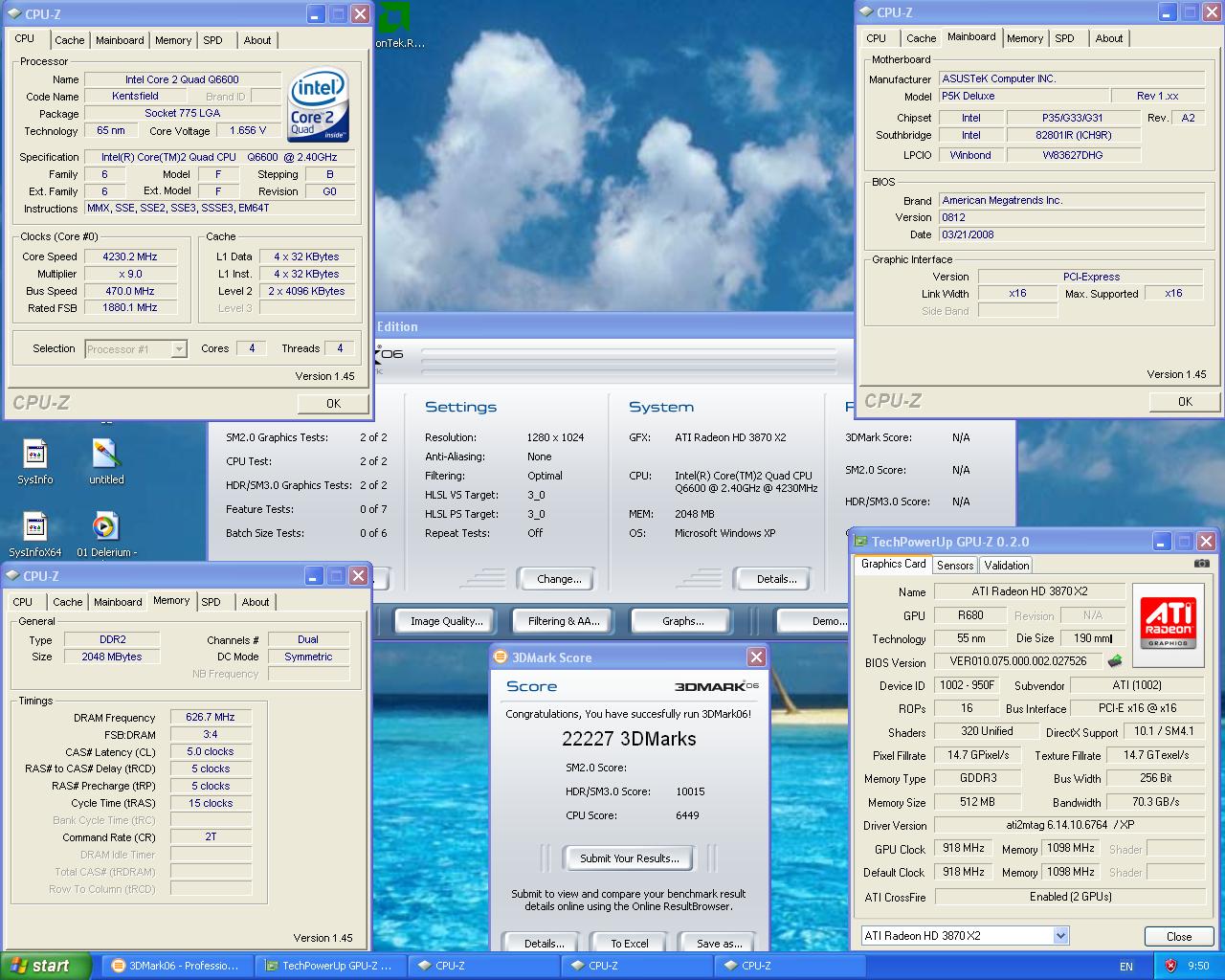Close the TechPowerUp GPU-Z window with X

1206,541
